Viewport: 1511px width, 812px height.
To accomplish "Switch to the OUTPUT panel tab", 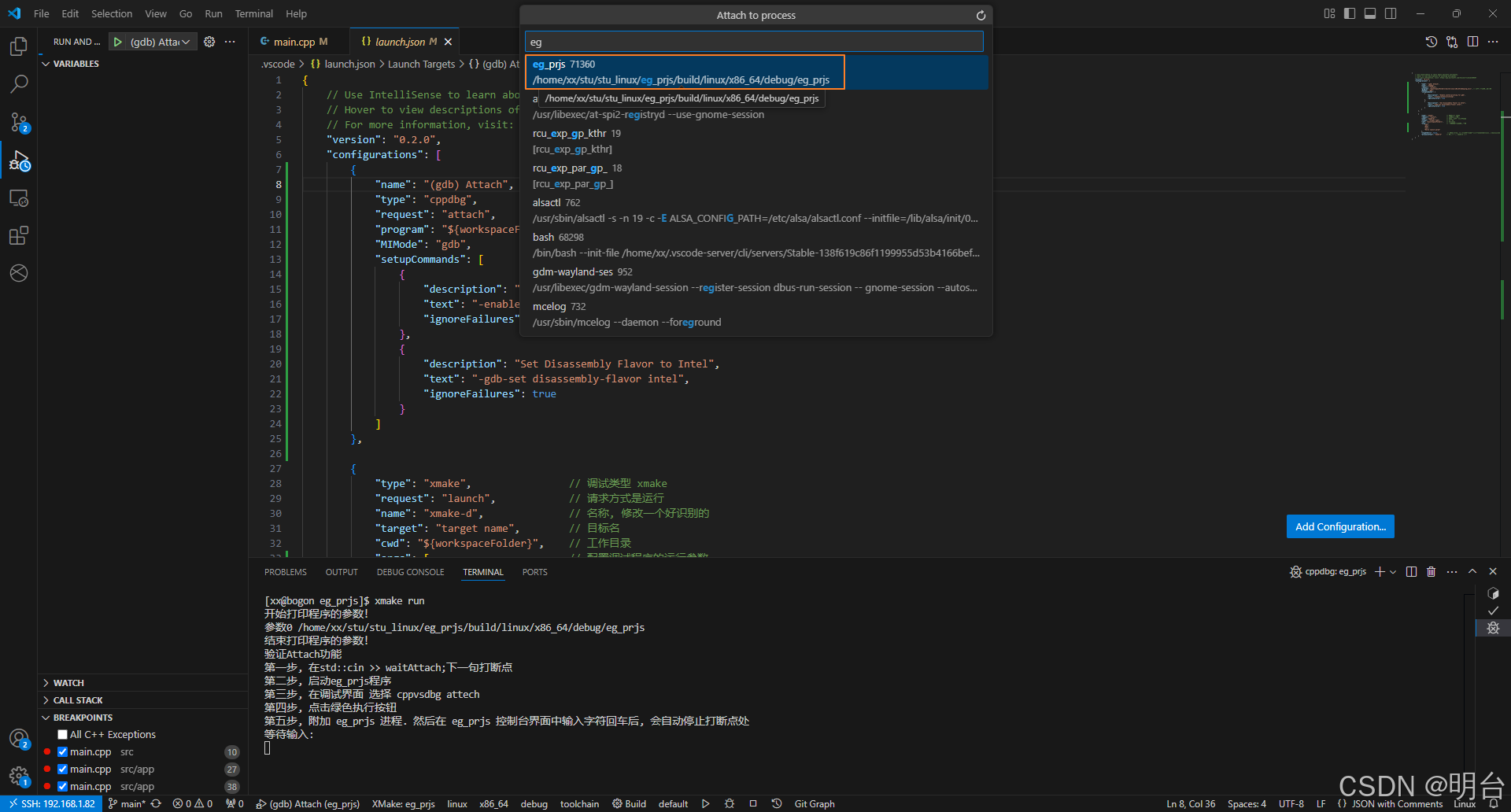I will pyautogui.click(x=342, y=572).
